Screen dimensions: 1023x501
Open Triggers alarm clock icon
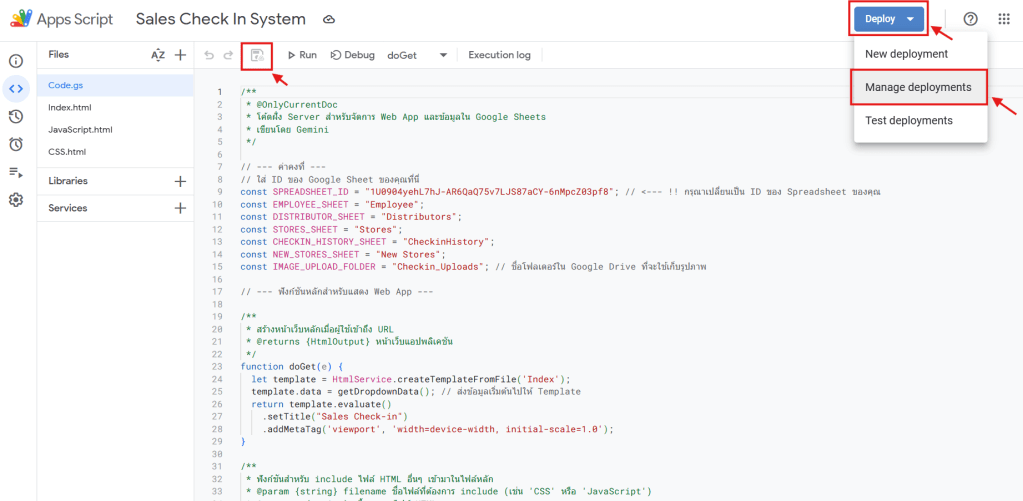[x=16, y=144]
